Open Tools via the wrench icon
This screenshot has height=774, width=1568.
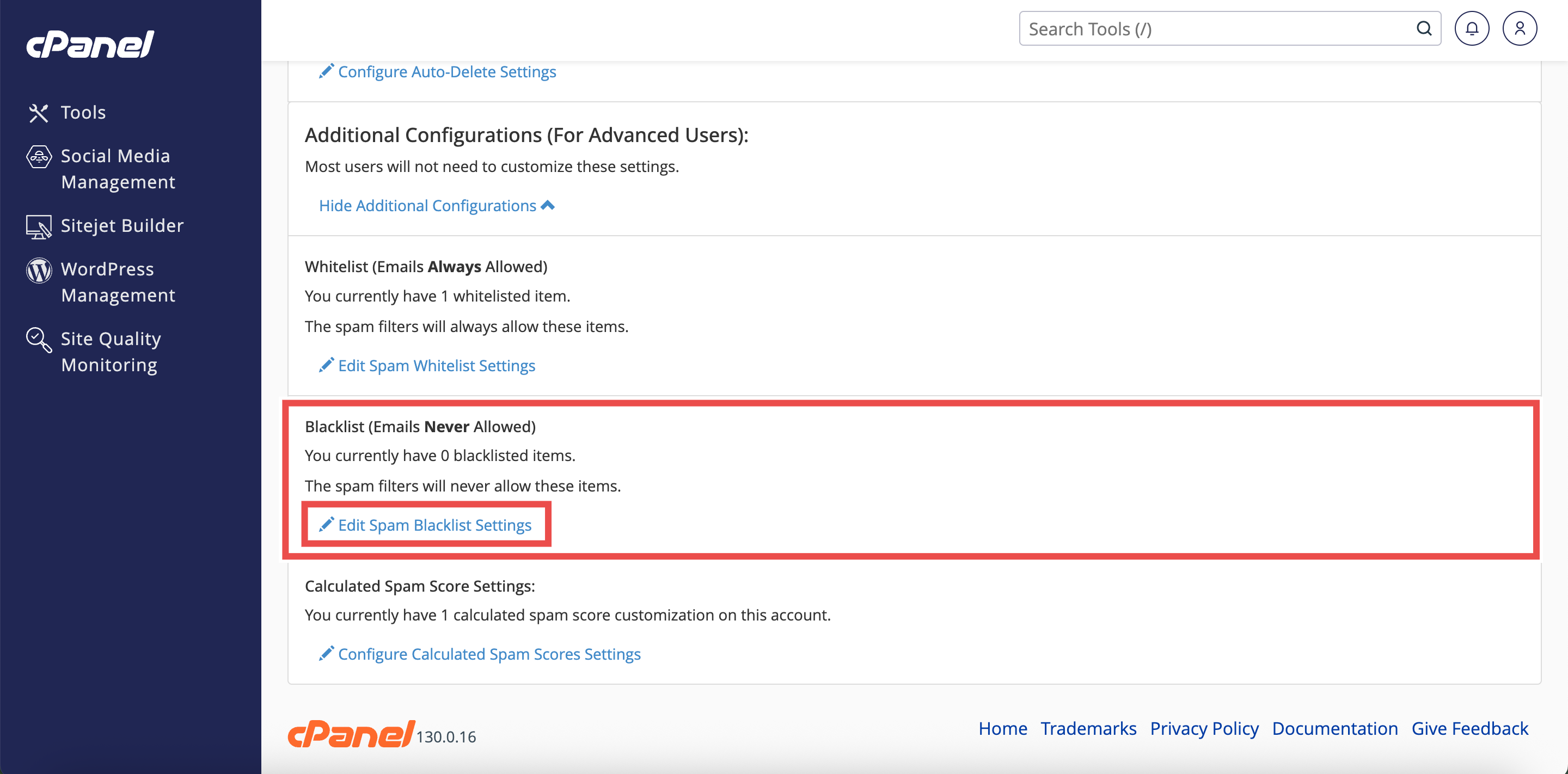(x=38, y=113)
